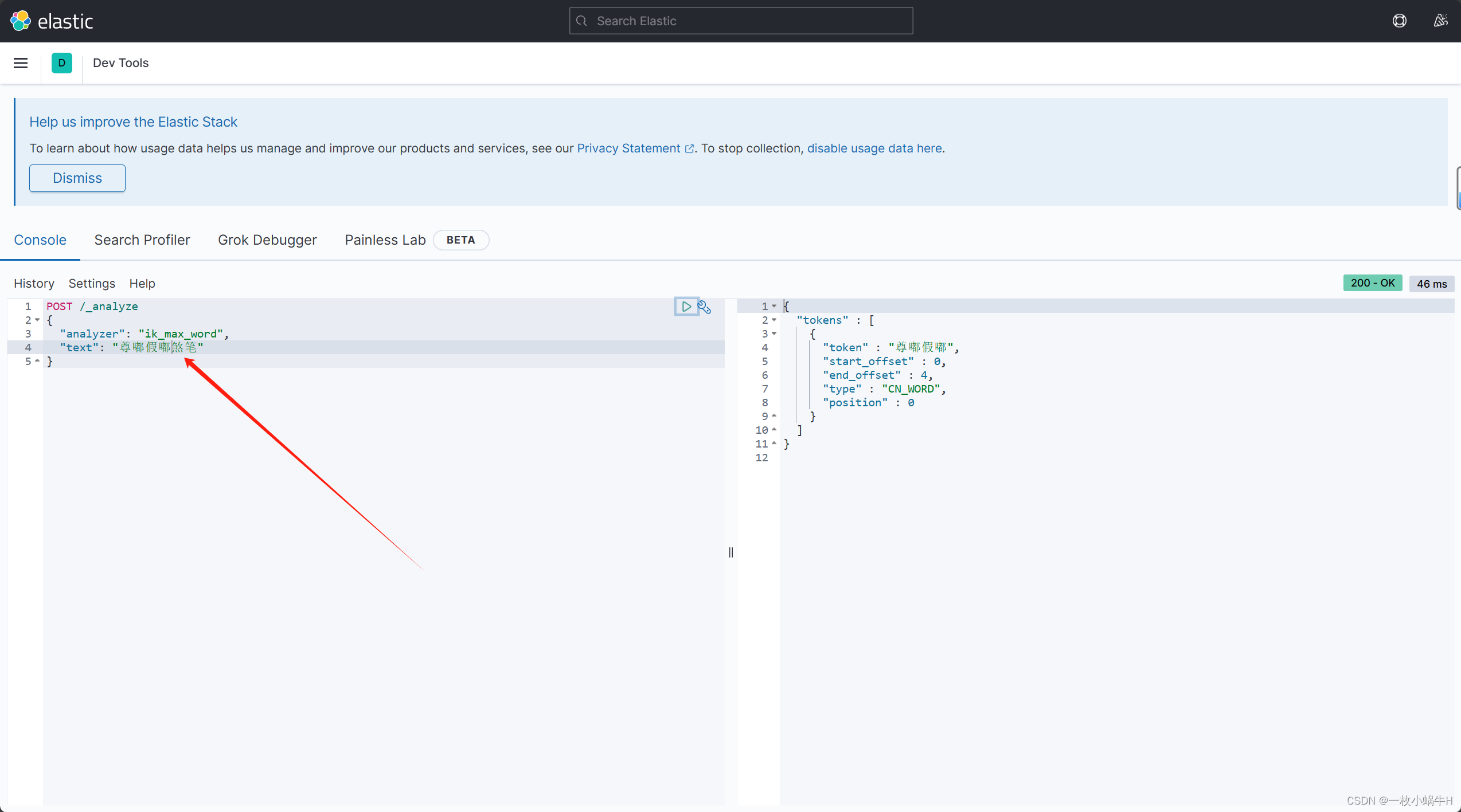Open the Painless Lab BETA tab
The height and width of the screenshot is (812, 1461).
385,240
